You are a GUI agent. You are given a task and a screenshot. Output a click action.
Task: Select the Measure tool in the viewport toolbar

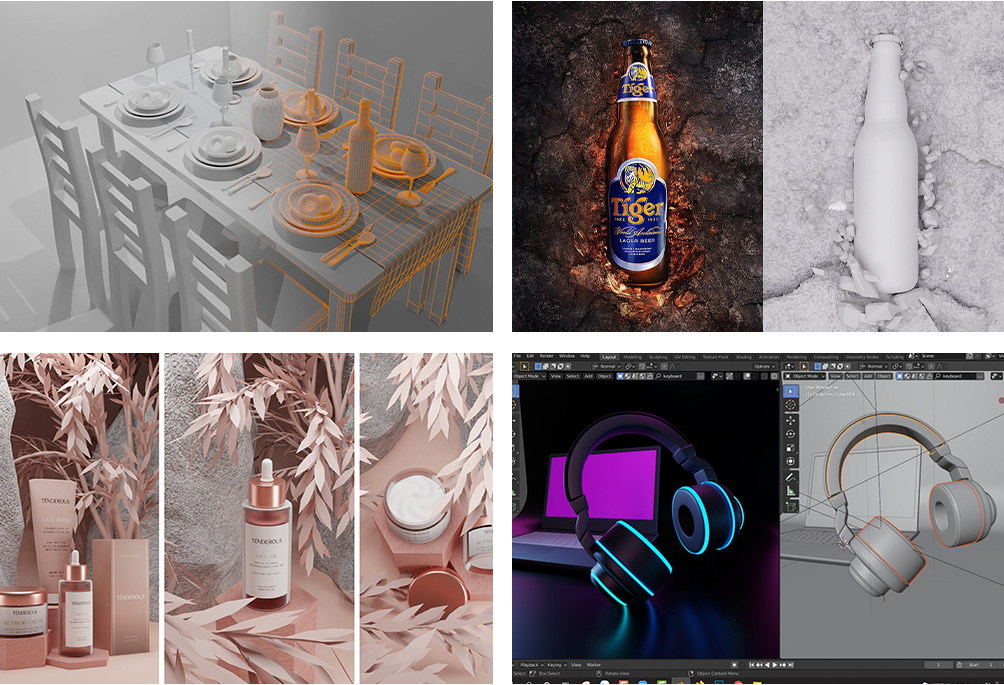[x=790, y=491]
